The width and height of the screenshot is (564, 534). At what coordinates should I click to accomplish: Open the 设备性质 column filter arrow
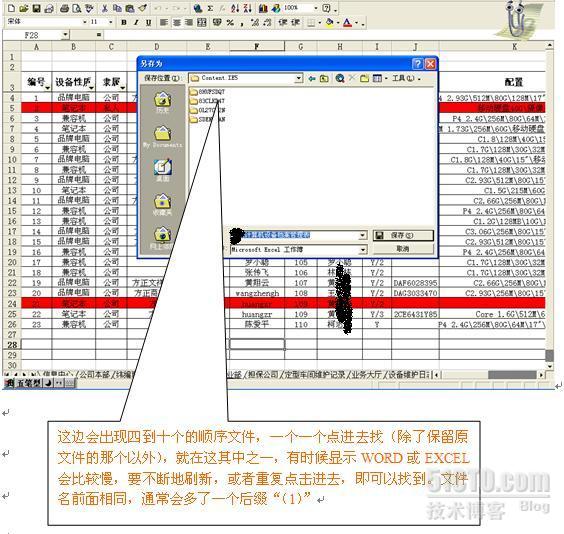pos(92,87)
